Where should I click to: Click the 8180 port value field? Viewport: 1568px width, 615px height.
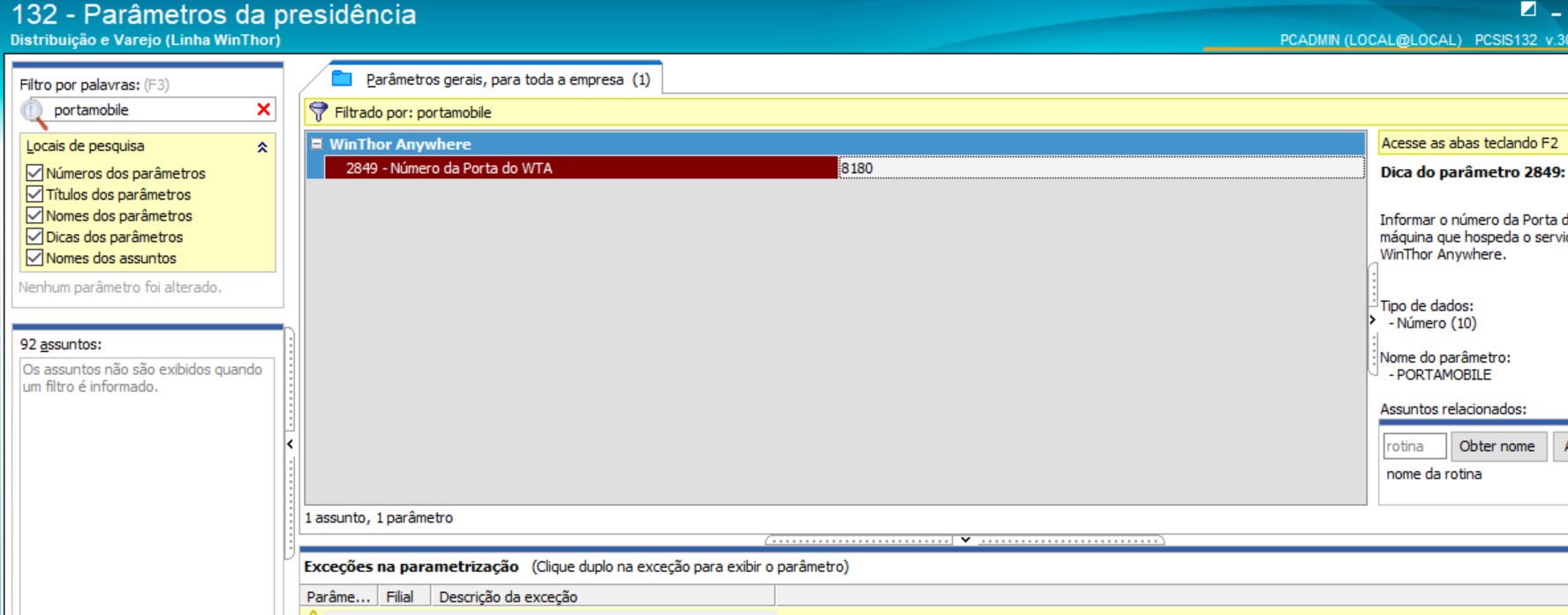point(1101,168)
